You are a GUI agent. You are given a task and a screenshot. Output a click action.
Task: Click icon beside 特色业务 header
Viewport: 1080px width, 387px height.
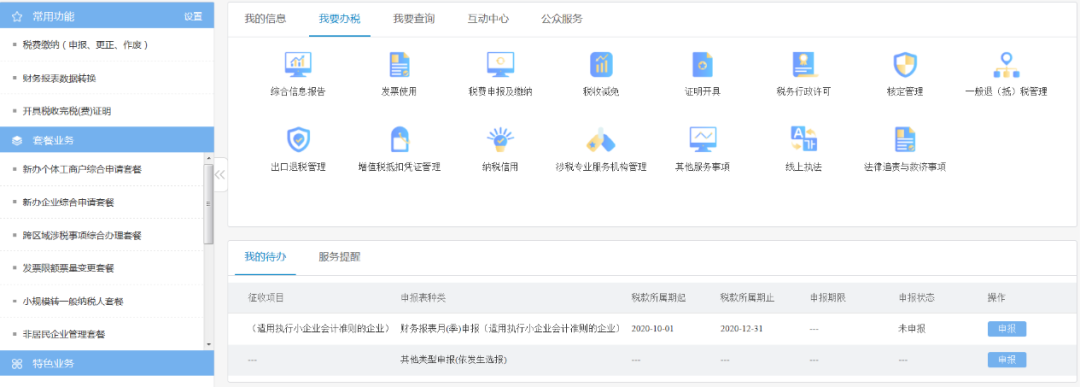(x=17, y=363)
